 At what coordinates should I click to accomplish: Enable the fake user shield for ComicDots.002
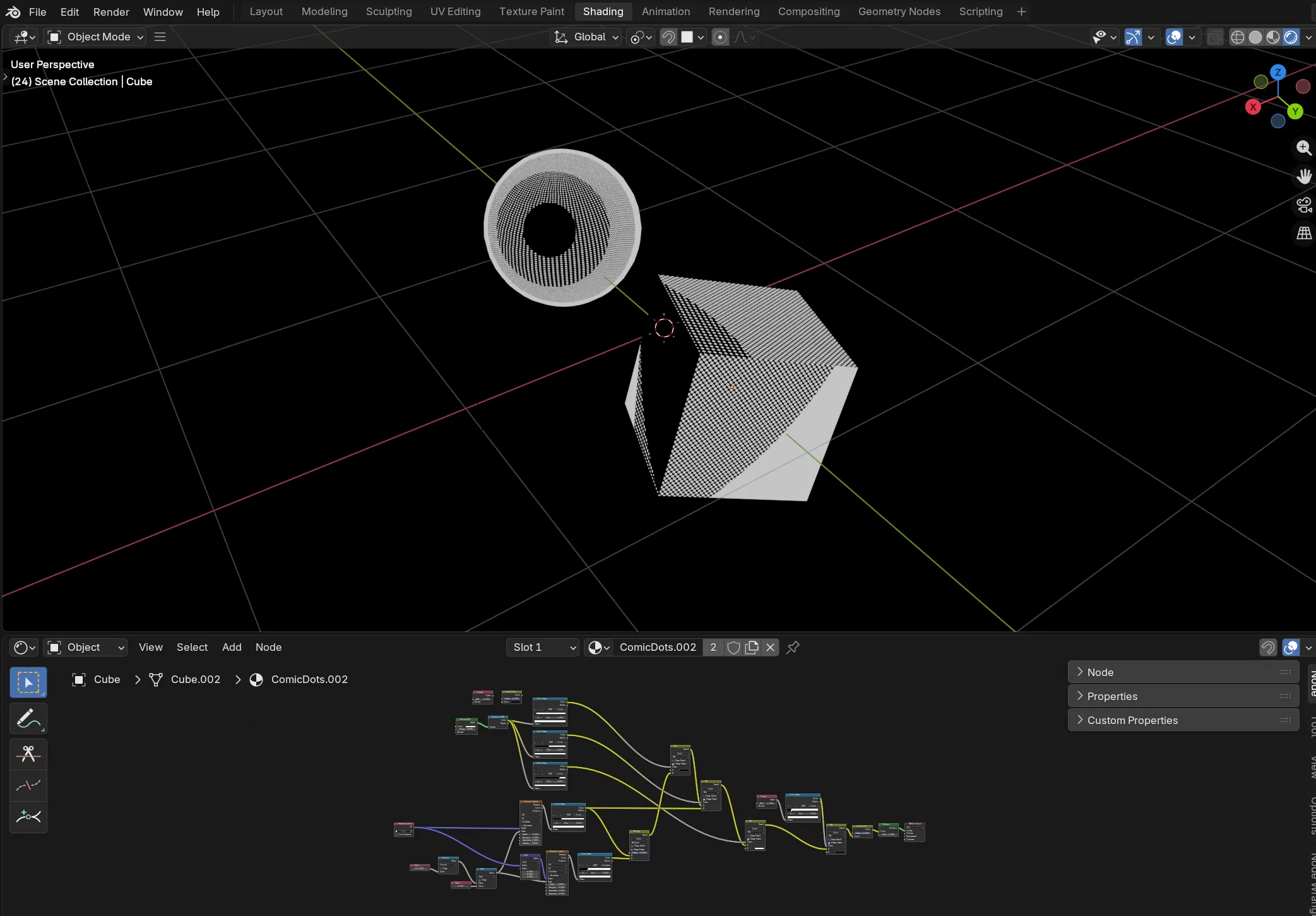tap(733, 647)
